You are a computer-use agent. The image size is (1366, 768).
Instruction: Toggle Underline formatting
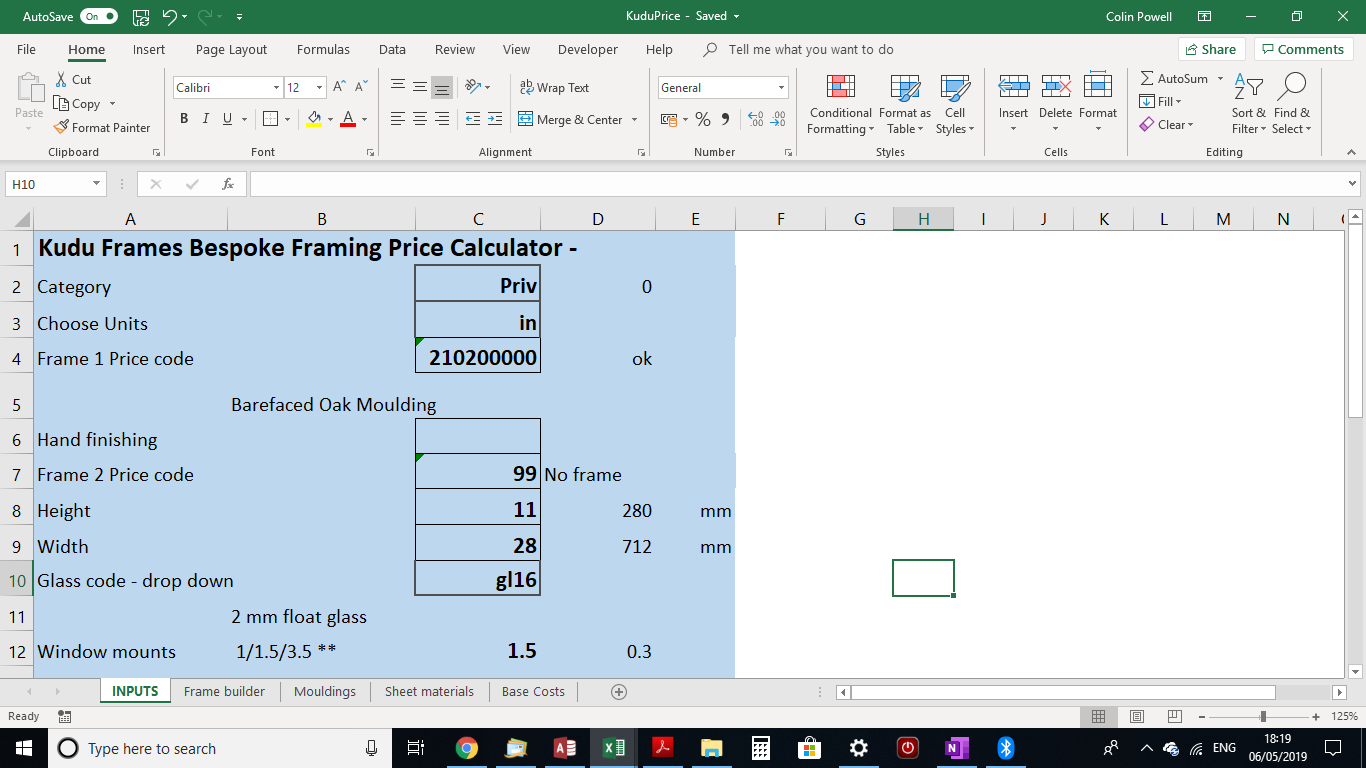(x=228, y=119)
